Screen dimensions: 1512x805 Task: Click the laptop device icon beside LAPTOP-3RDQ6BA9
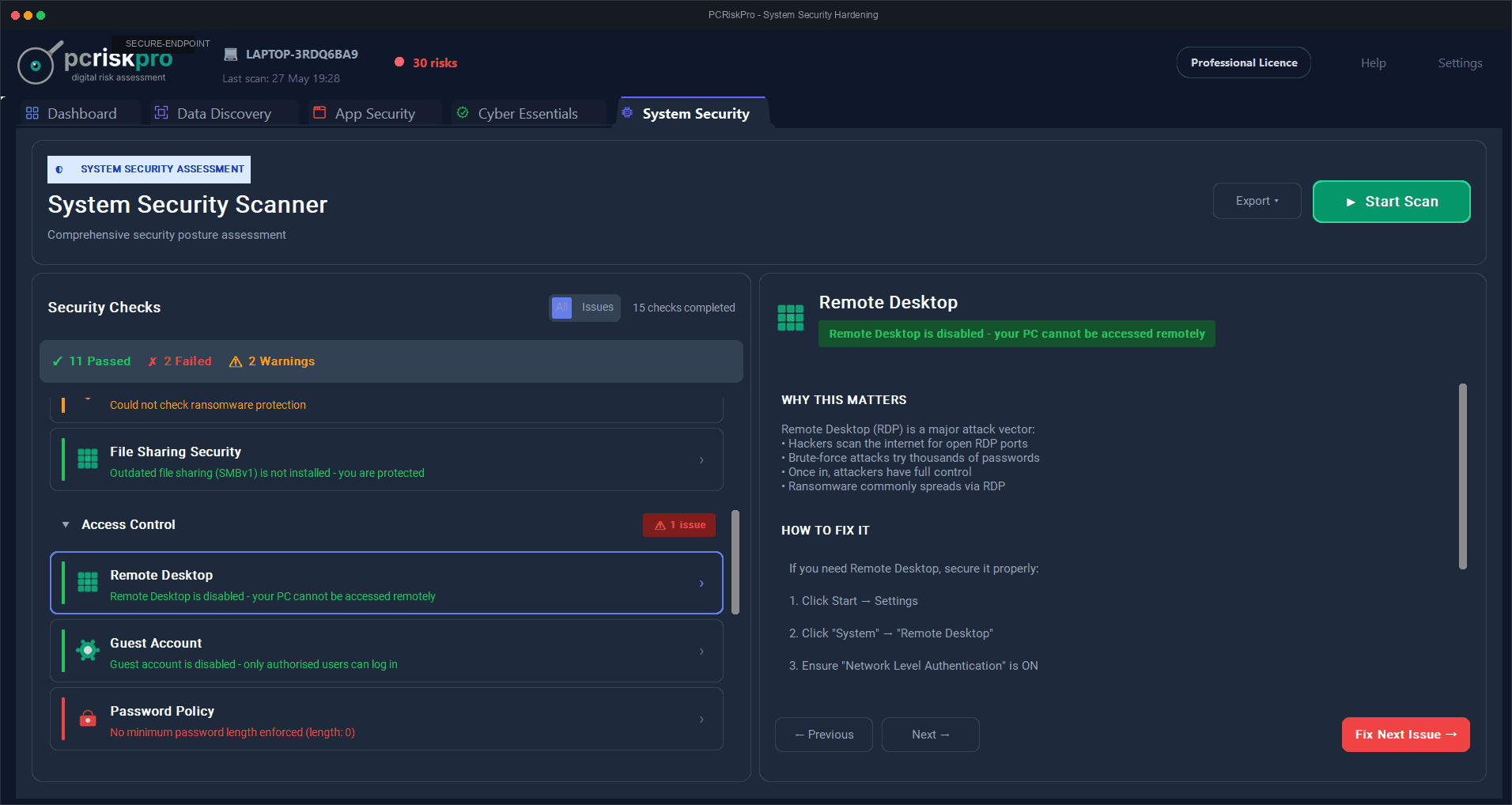231,55
